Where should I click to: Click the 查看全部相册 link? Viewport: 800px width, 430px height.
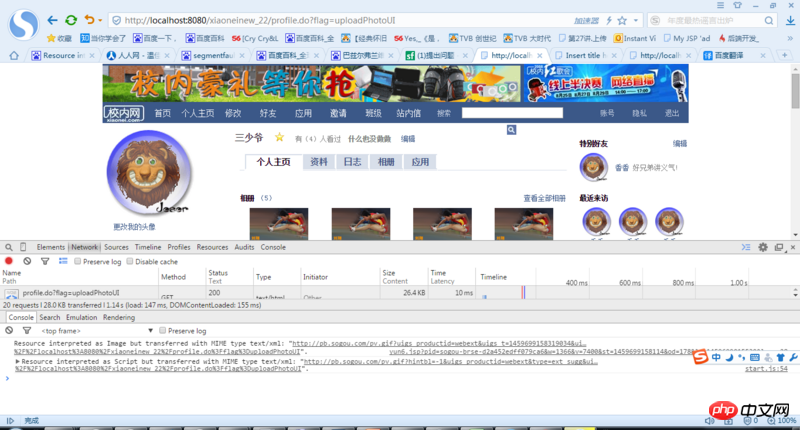tap(544, 198)
